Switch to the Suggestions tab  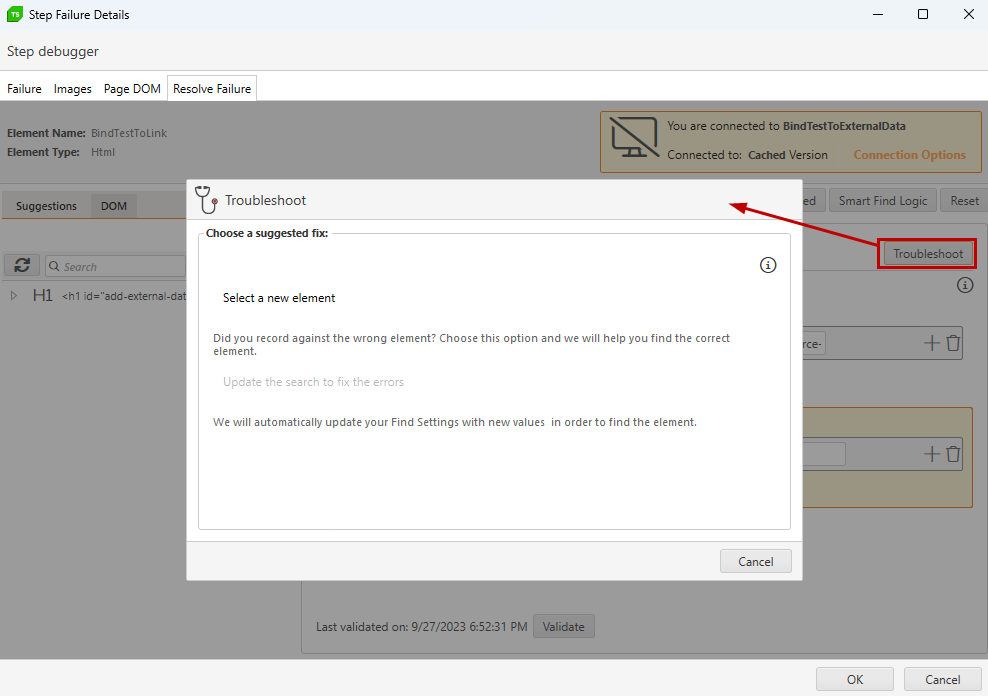coord(46,206)
